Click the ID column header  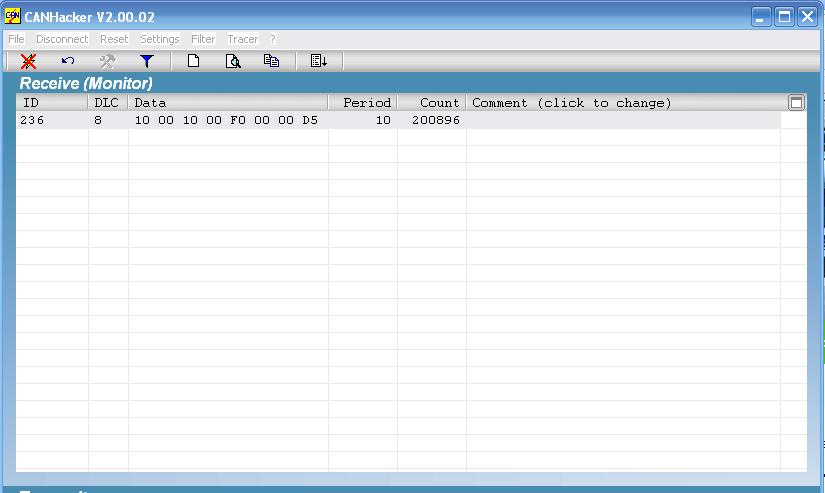click(52, 103)
